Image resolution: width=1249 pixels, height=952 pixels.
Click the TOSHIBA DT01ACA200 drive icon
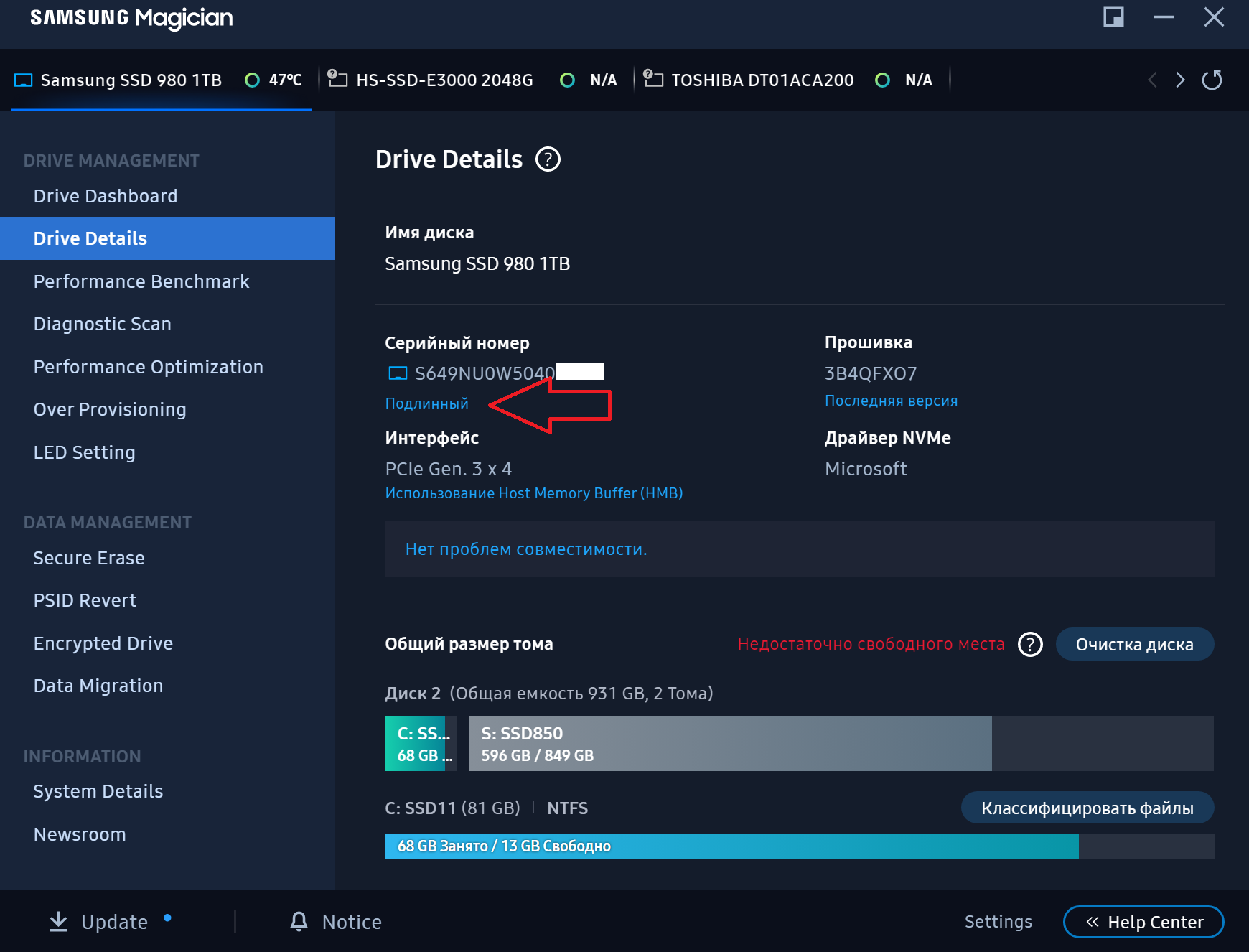click(653, 78)
